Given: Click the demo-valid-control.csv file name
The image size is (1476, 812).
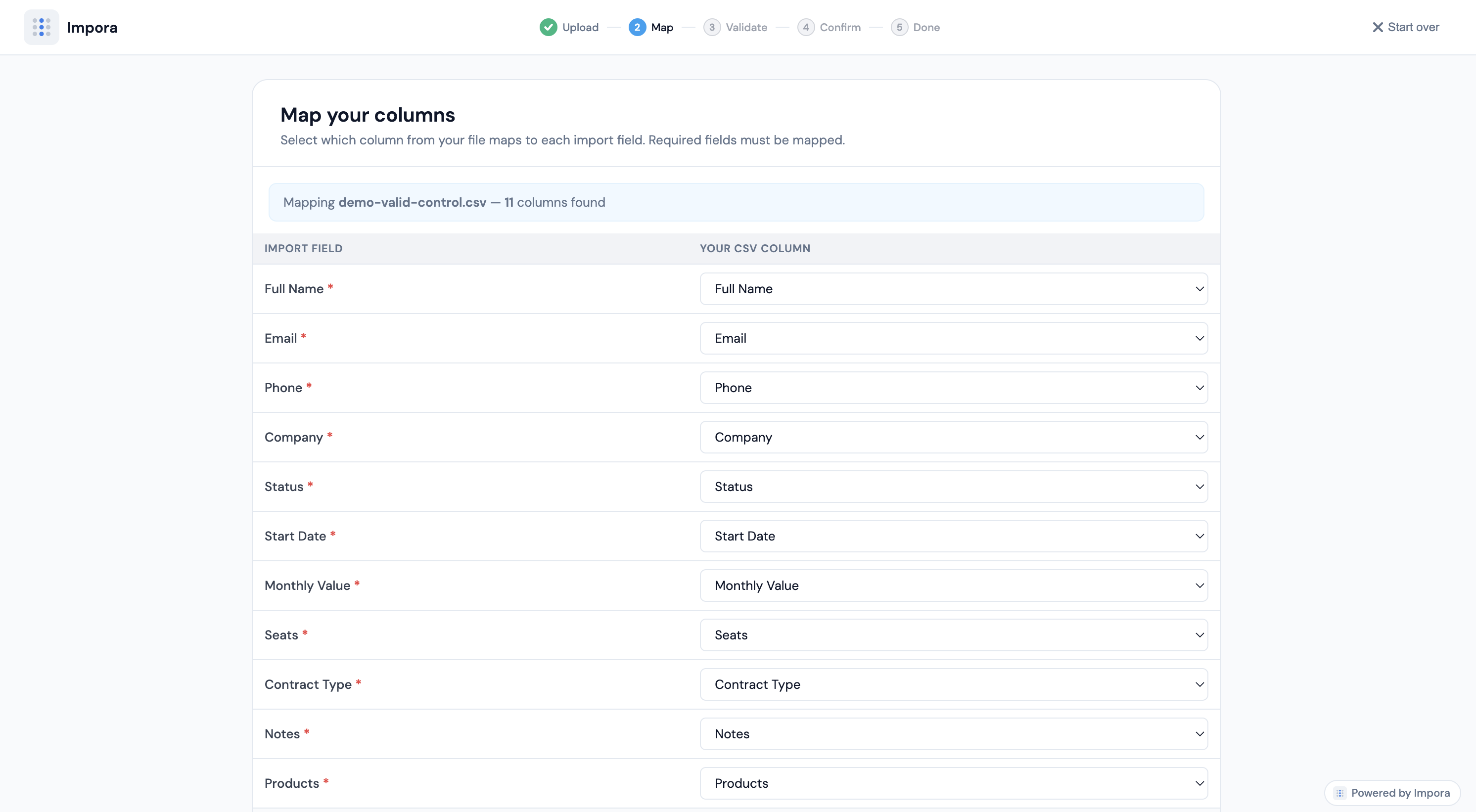Looking at the screenshot, I should click(412, 202).
